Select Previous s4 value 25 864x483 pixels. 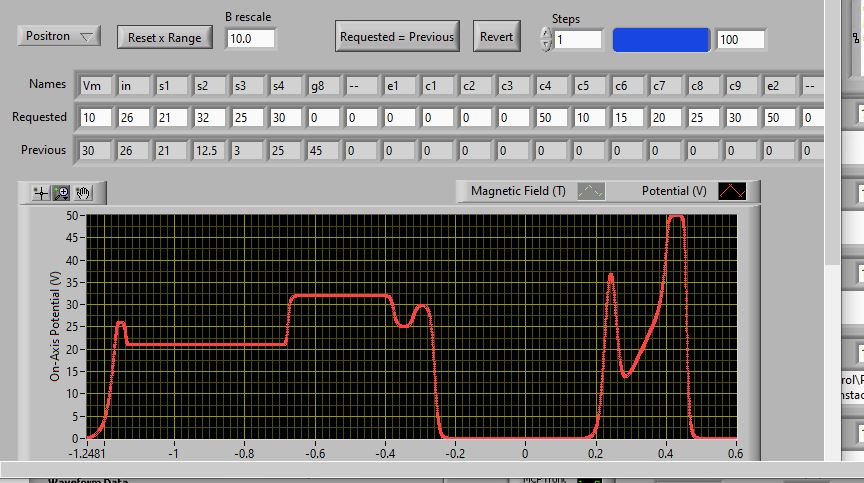click(286, 150)
